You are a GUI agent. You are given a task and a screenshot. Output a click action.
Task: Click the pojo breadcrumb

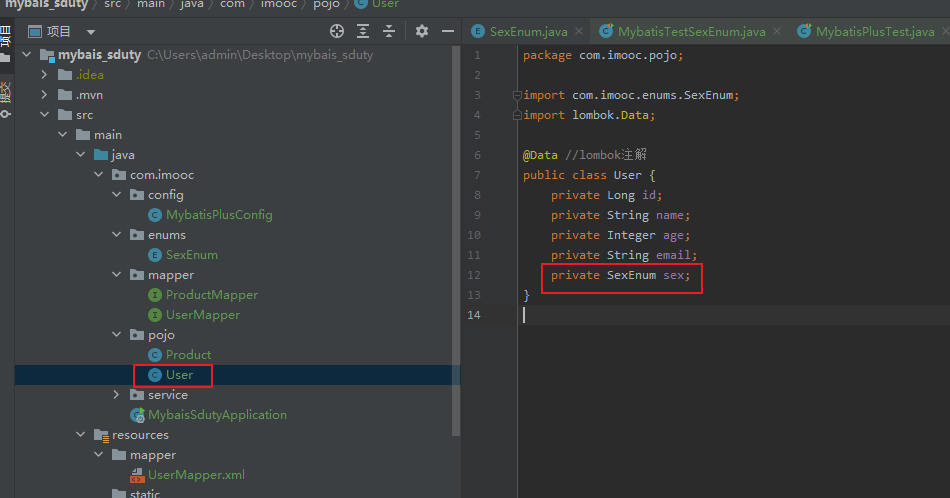[x=327, y=4]
